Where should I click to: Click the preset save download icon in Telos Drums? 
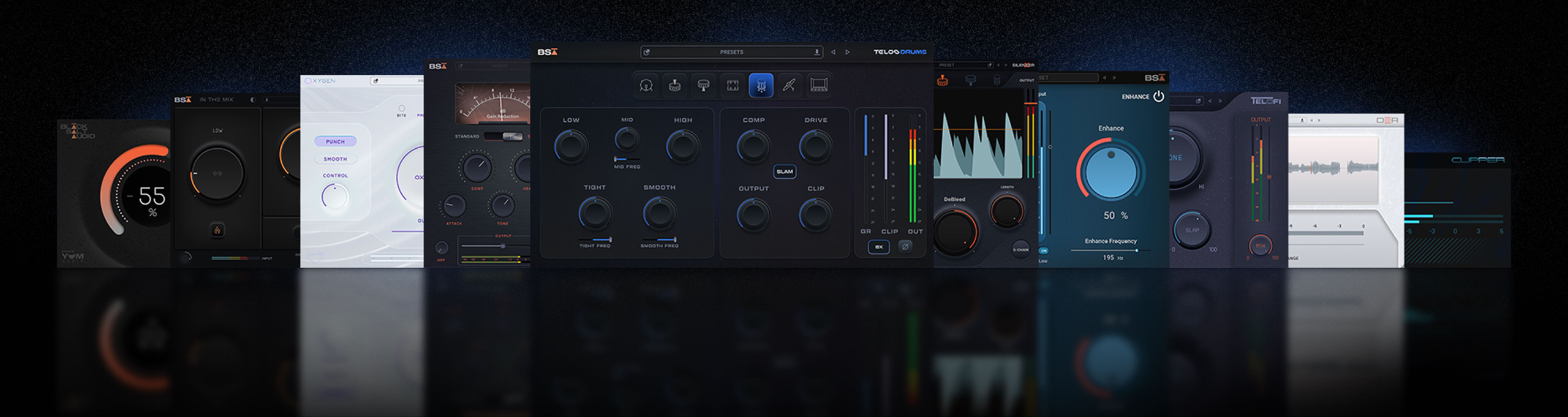[x=816, y=52]
